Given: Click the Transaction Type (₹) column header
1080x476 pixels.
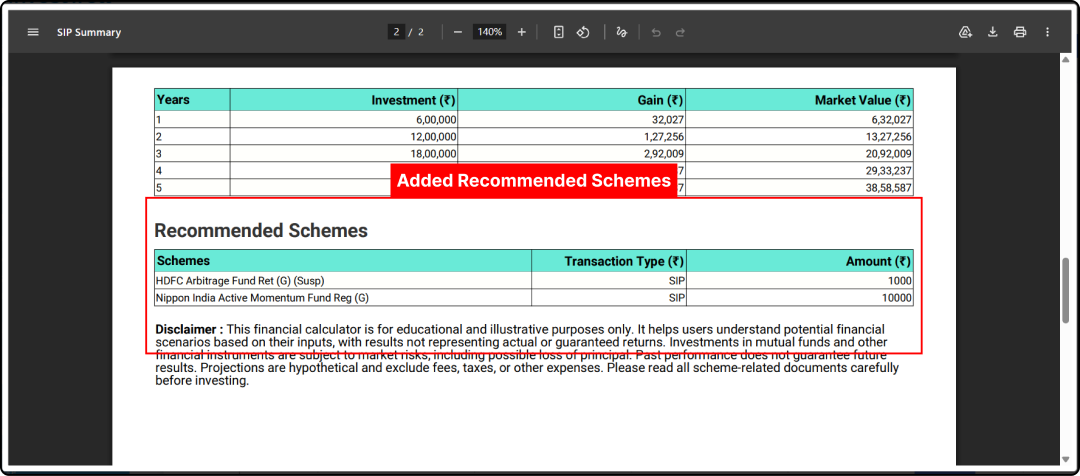Looking at the screenshot, I should click(609, 261).
